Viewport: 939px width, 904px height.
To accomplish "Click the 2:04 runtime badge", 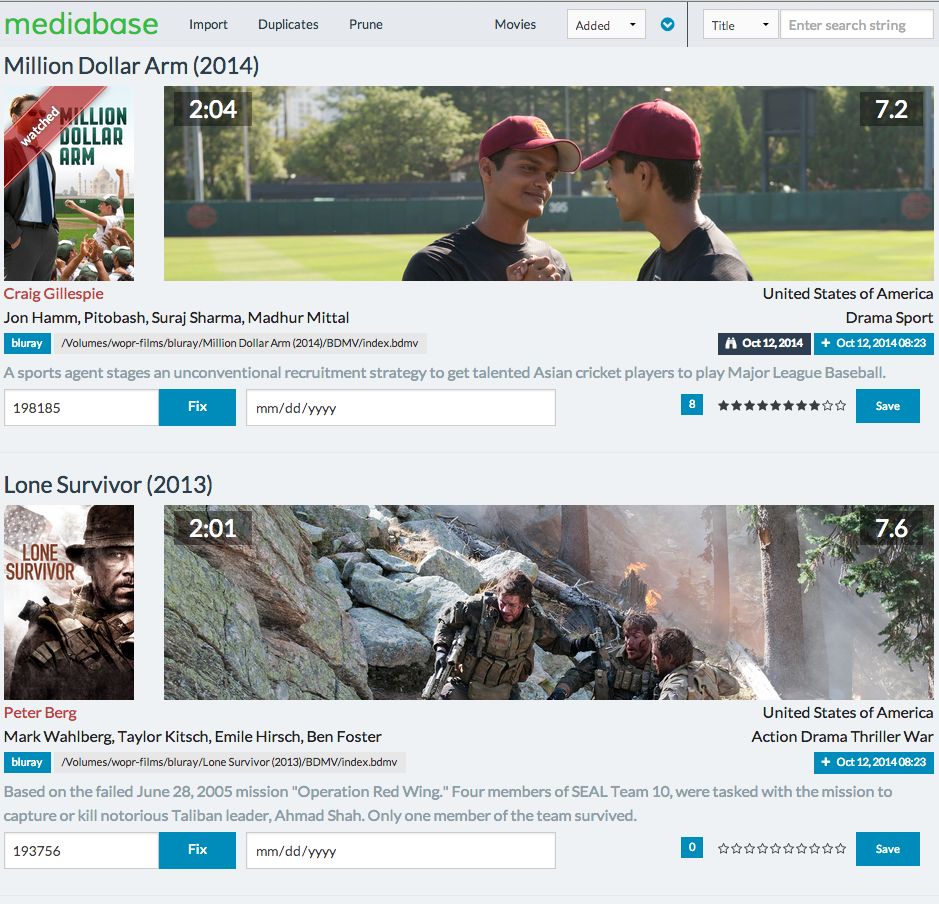I will pos(213,109).
